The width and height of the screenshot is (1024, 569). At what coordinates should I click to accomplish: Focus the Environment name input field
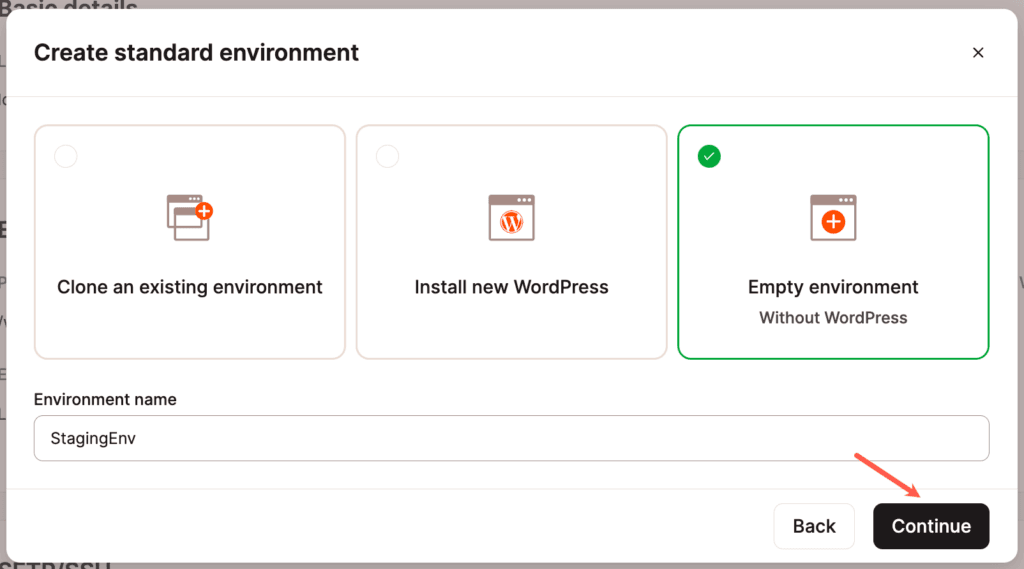coord(511,438)
